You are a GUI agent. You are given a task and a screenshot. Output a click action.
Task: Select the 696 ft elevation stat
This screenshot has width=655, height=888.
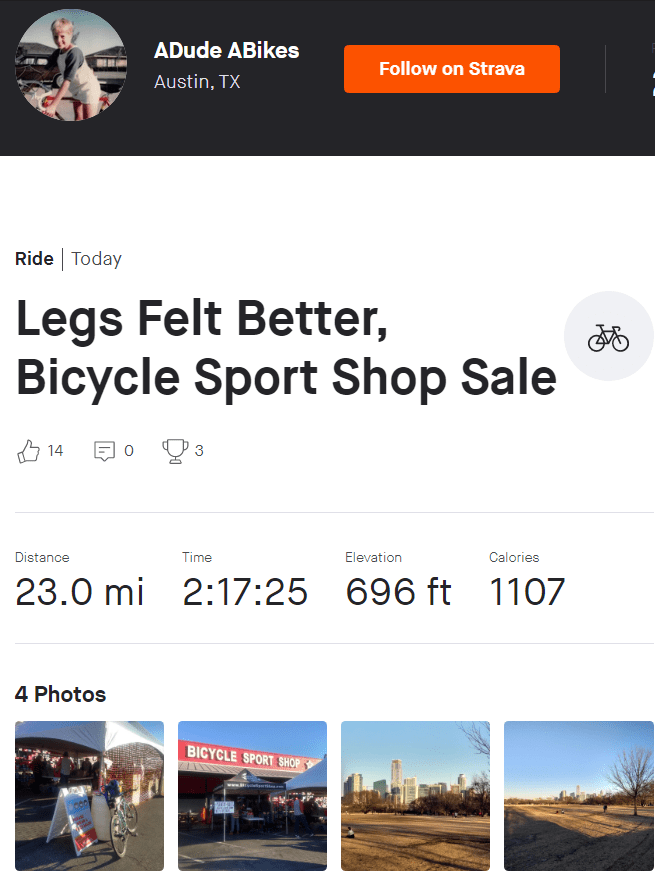tap(398, 592)
